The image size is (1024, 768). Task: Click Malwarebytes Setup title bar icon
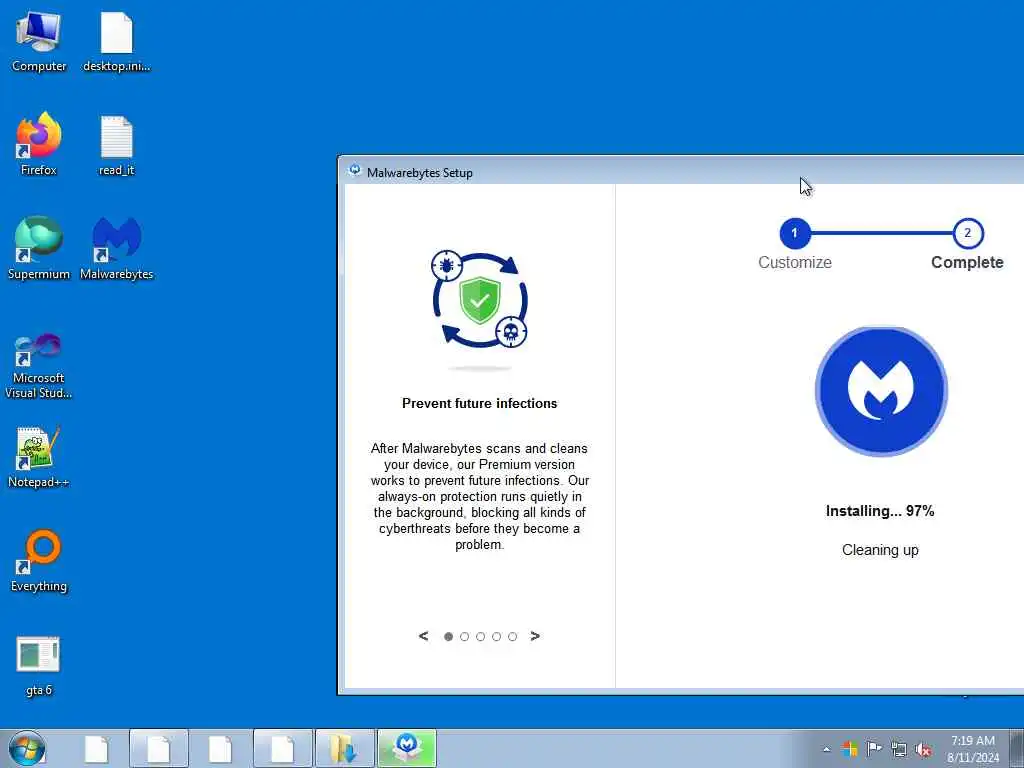click(355, 171)
